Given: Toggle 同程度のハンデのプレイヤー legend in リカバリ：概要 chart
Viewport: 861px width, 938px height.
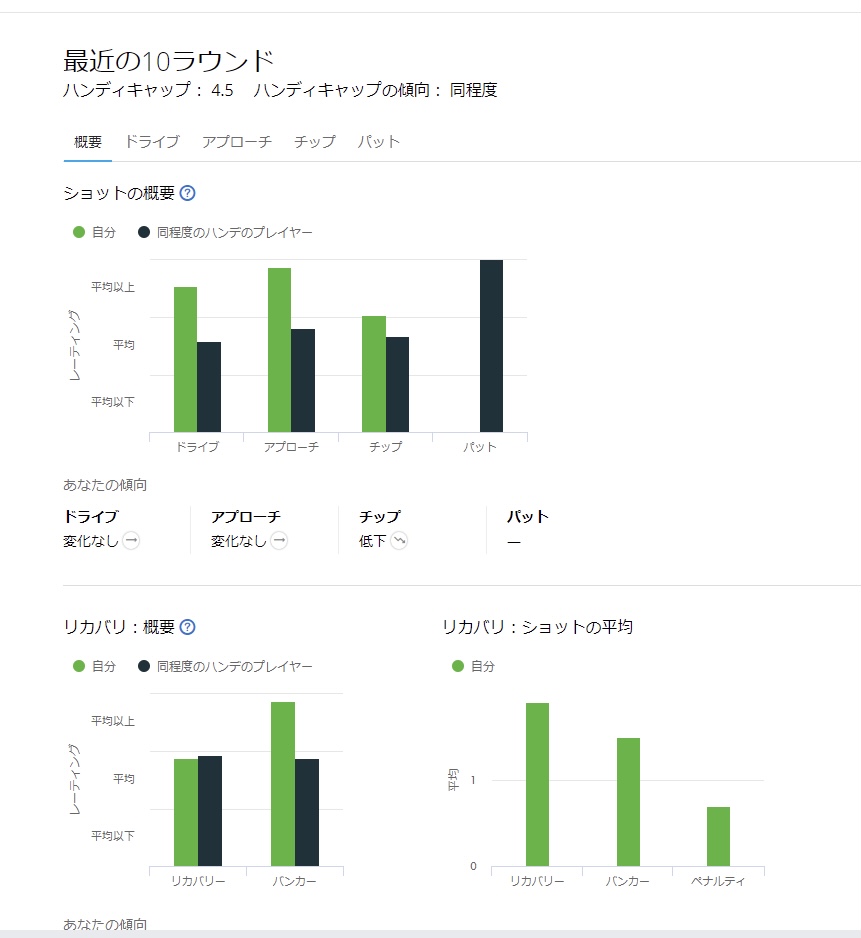Looking at the screenshot, I should 225,666.
